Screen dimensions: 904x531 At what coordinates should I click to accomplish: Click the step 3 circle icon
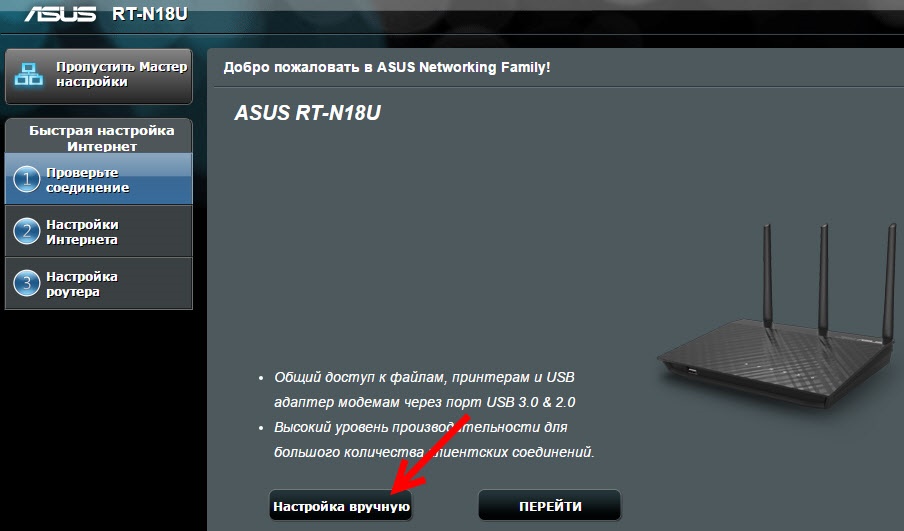pyautogui.click(x=27, y=284)
